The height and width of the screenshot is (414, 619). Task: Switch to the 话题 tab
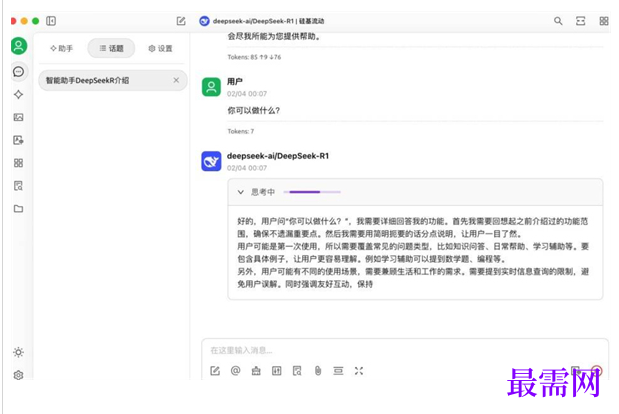(111, 49)
